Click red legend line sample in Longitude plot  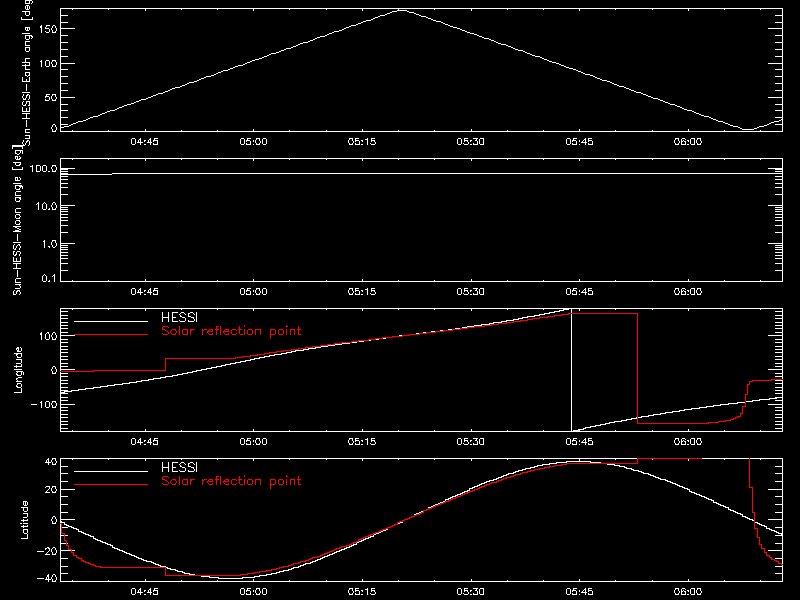(111, 335)
